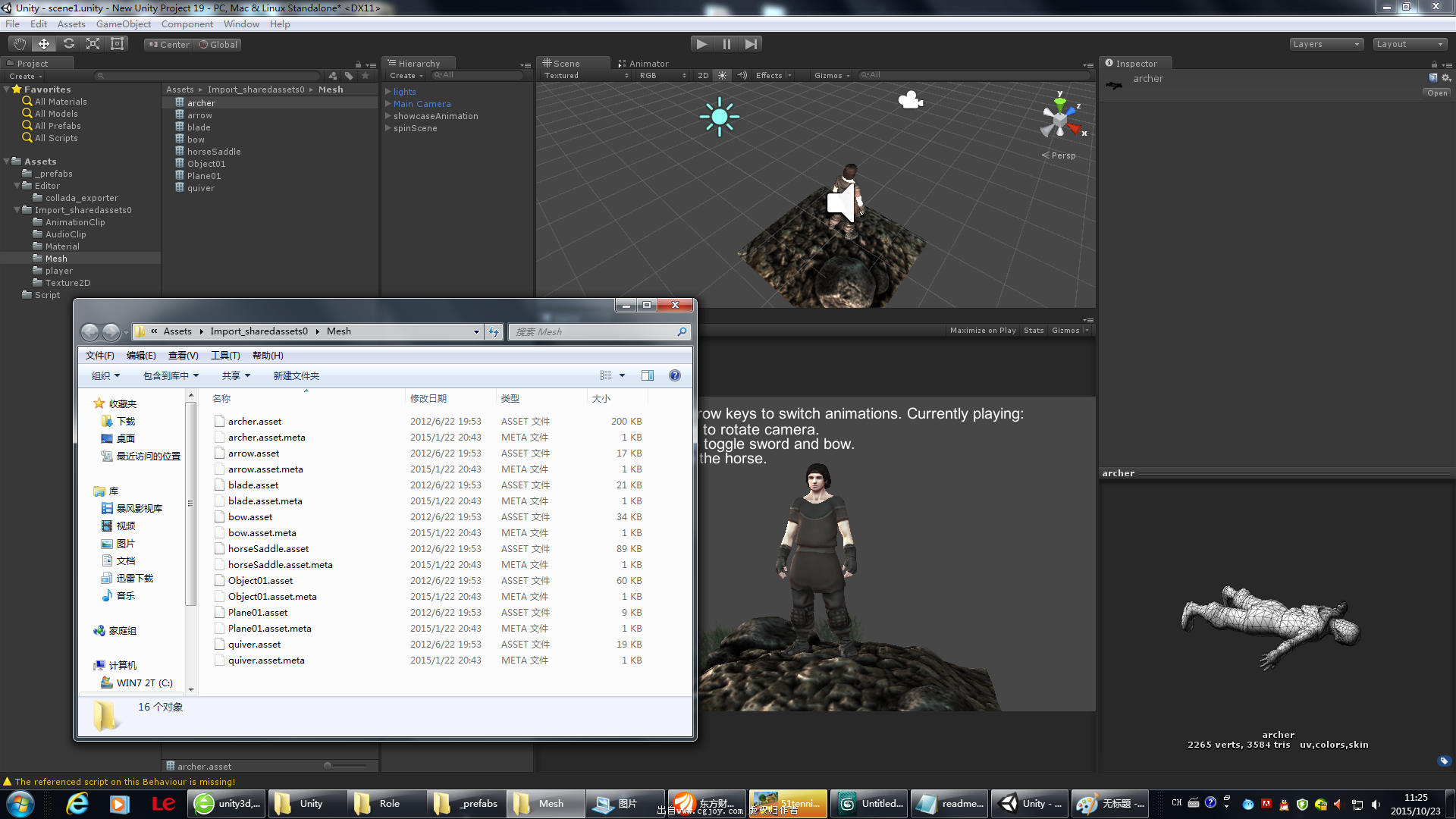Open RGB render mode dropdown
The width and height of the screenshot is (1456, 819).
663,75
